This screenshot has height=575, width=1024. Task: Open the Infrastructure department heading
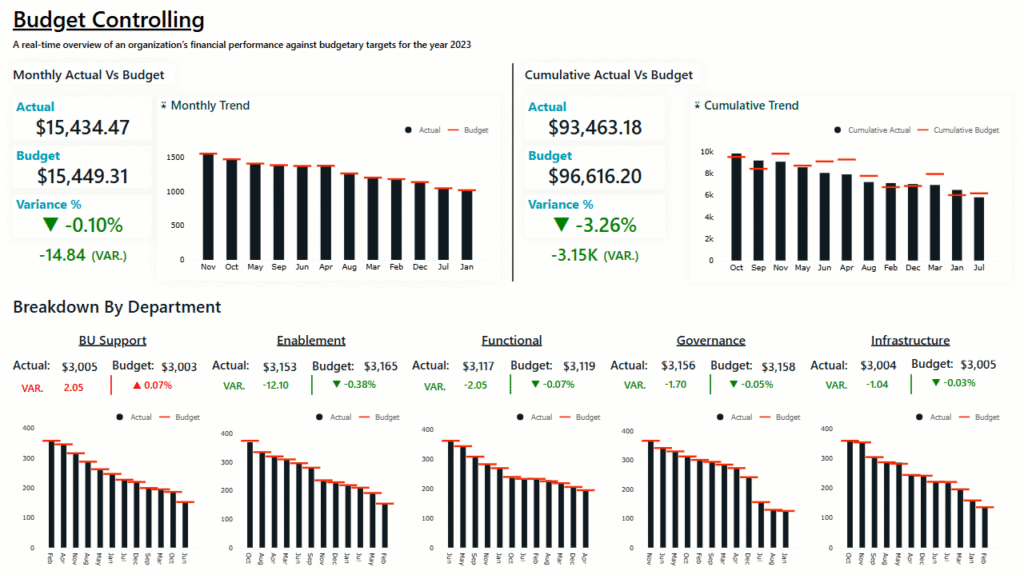[x=910, y=341]
